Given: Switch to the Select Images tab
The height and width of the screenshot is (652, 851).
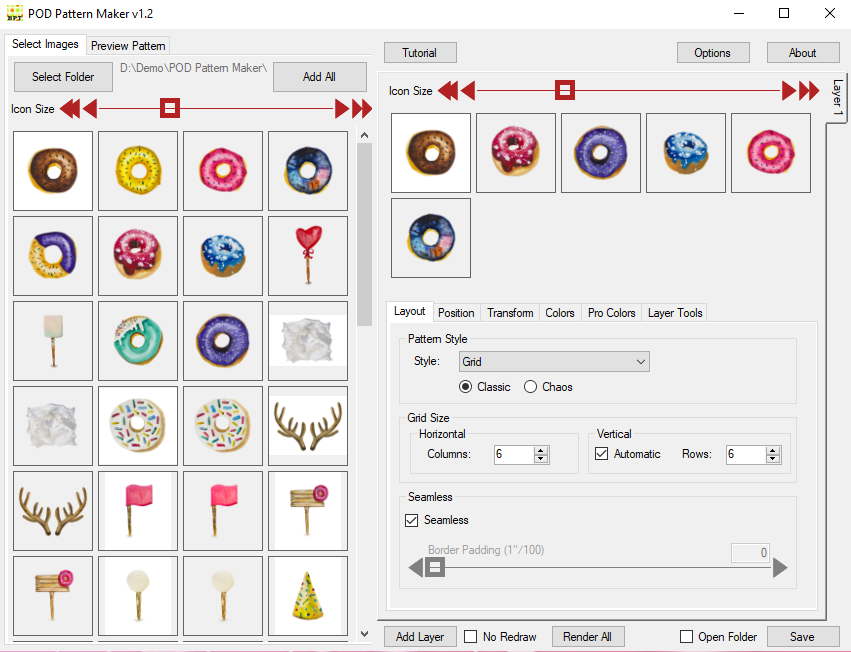Looking at the screenshot, I should coord(45,44).
